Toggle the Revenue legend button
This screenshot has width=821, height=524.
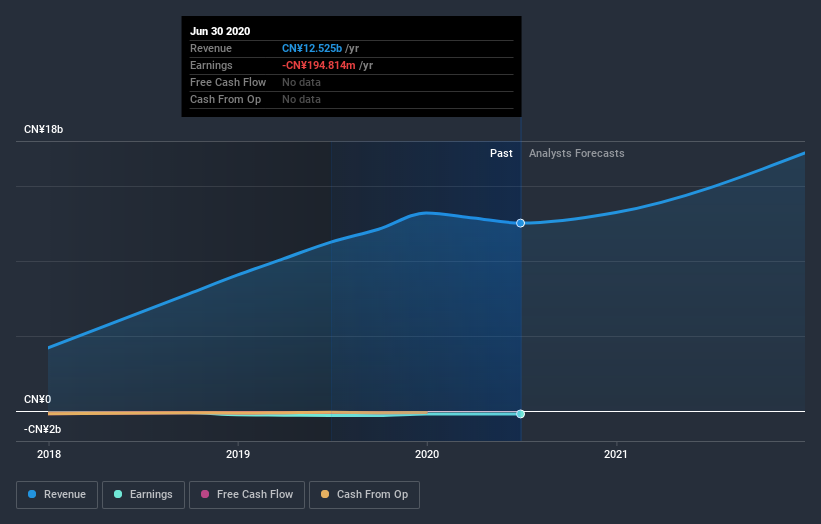coord(57,495)
